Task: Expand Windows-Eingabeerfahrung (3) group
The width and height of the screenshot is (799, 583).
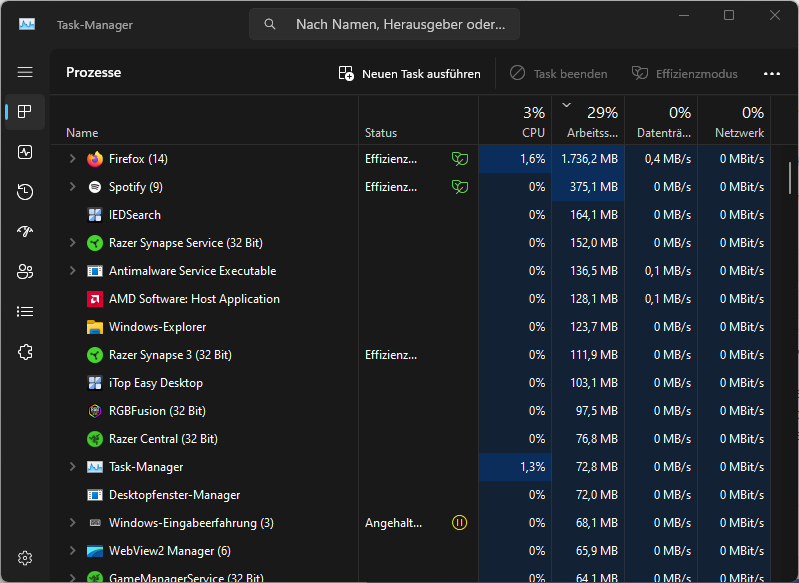Action: pyautogui.click(x=72, y=523)
